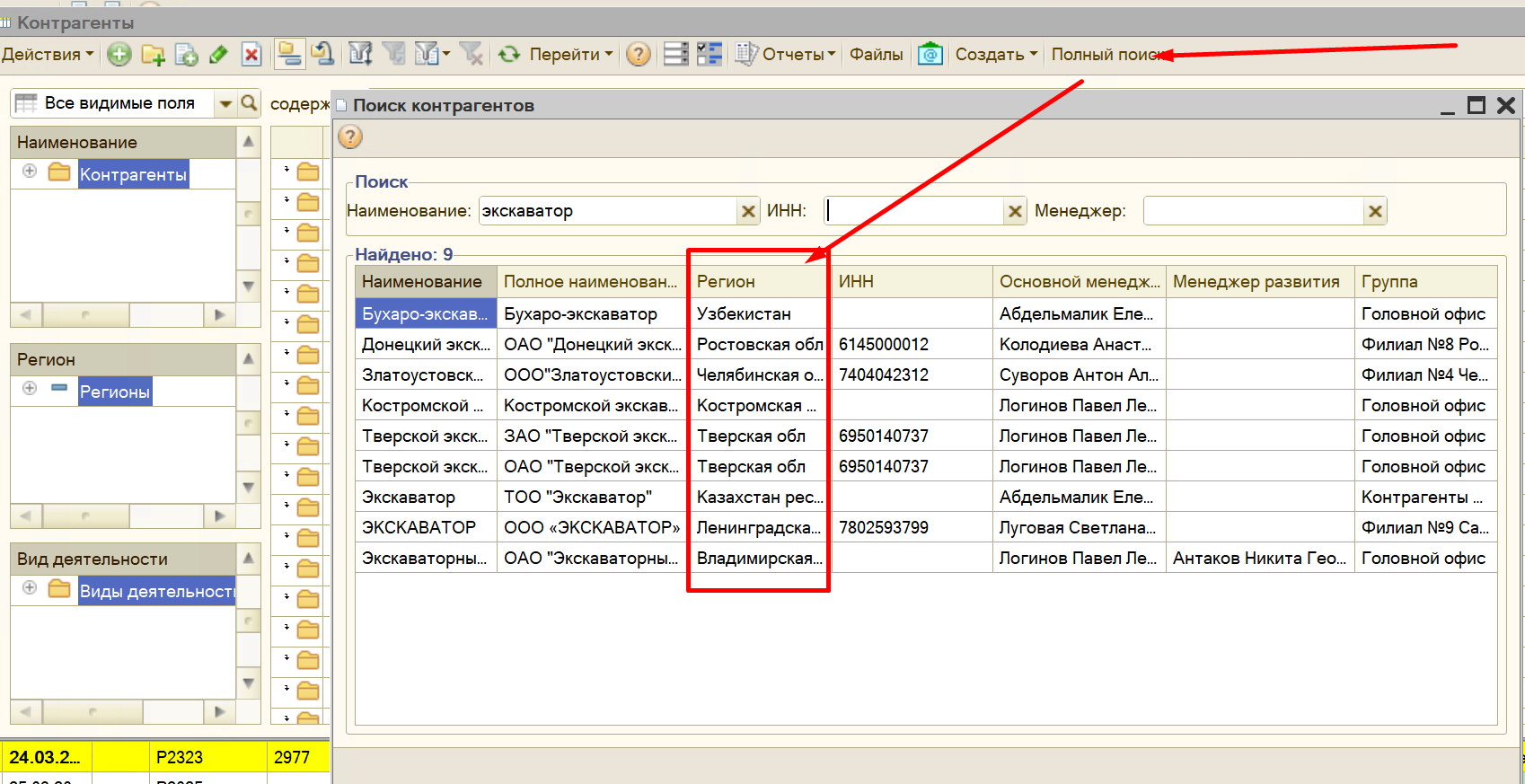
Task: Toggle the hierarchical view icon
Action: [x=289, y=54]
